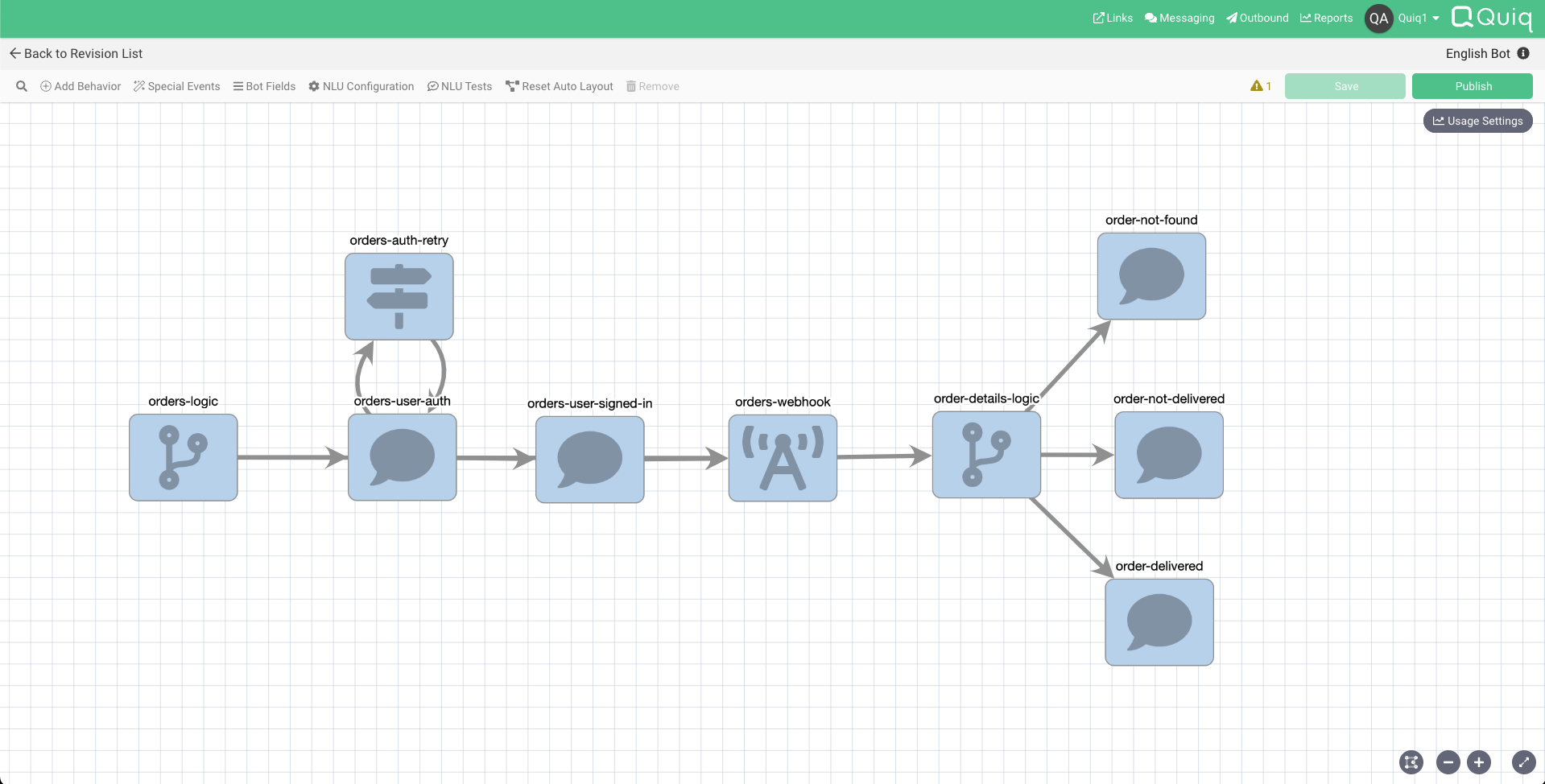Open the Reports section
Image resolution: width=1545 pixels, height=784 pixels.
pyautogui.click(x=1326, y=18)
